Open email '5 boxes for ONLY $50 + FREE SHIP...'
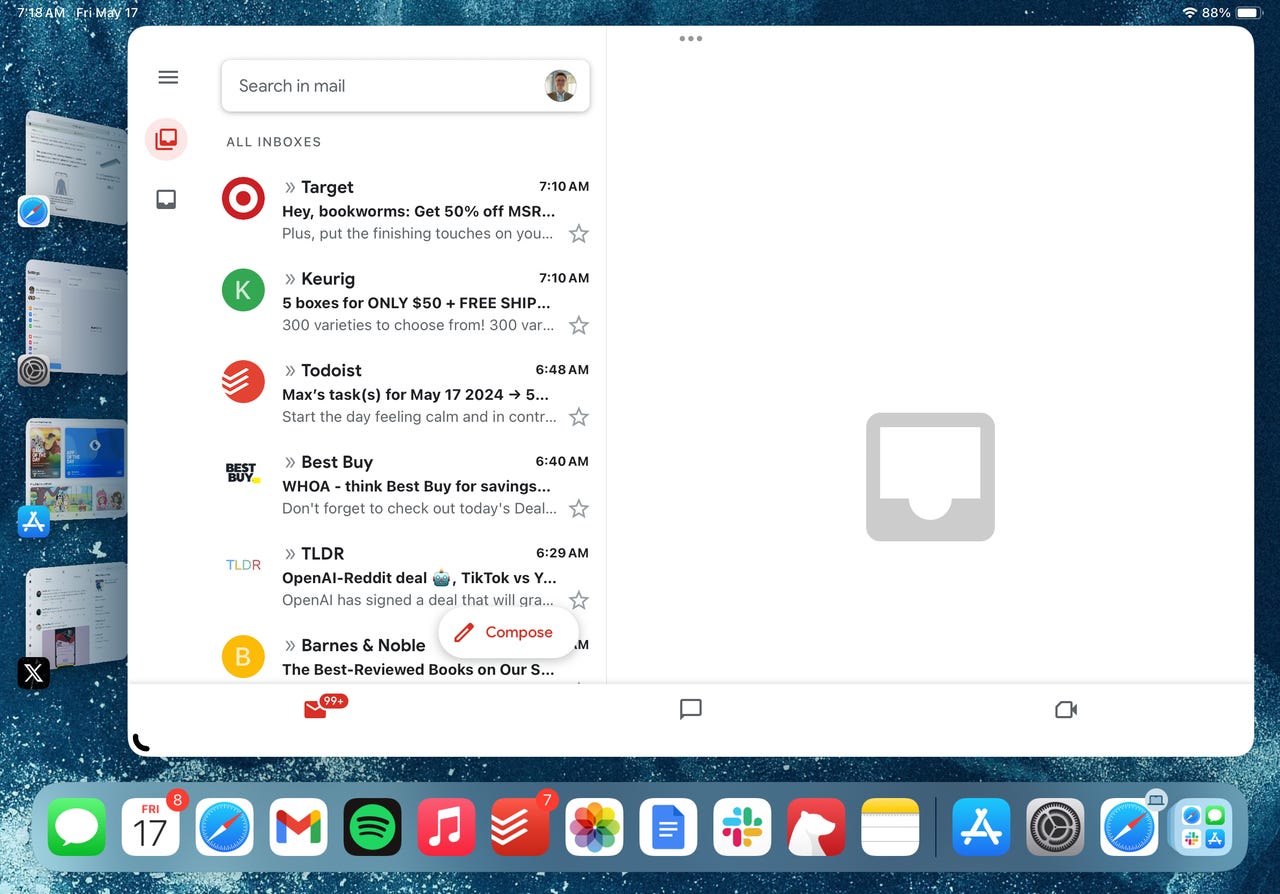This screenshot has height=894, width=1280. coord(416,303)
